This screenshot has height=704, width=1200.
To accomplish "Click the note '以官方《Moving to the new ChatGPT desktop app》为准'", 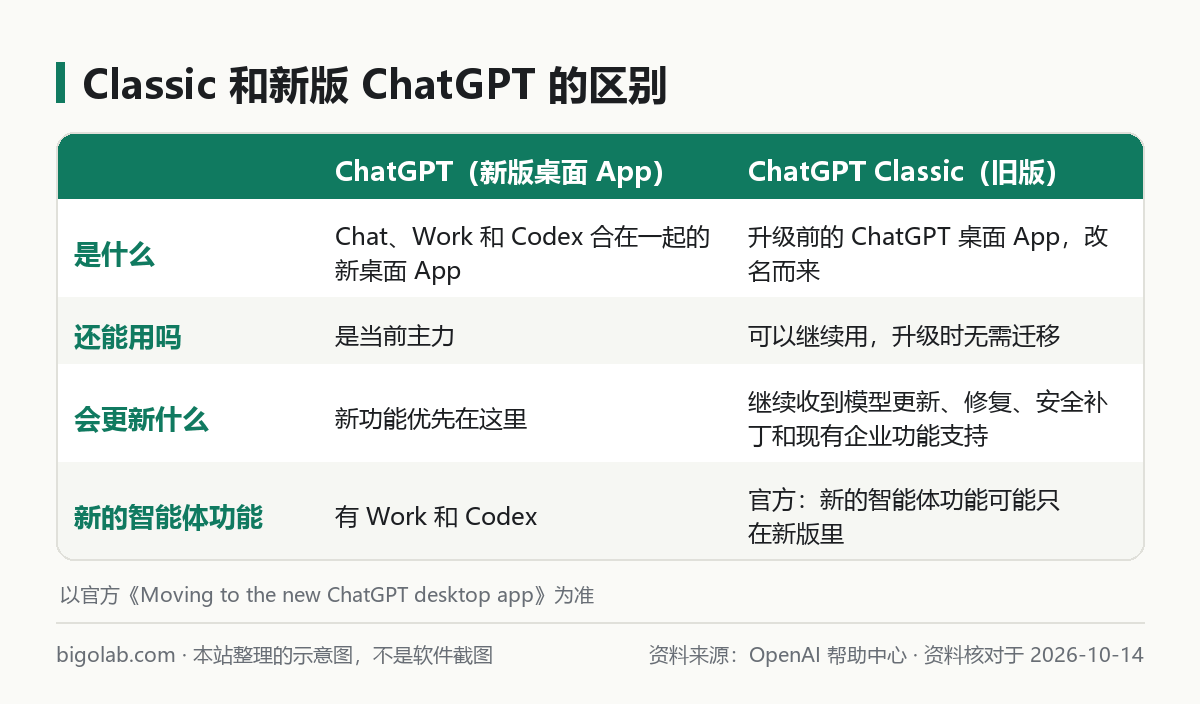I will coord(327,595).
